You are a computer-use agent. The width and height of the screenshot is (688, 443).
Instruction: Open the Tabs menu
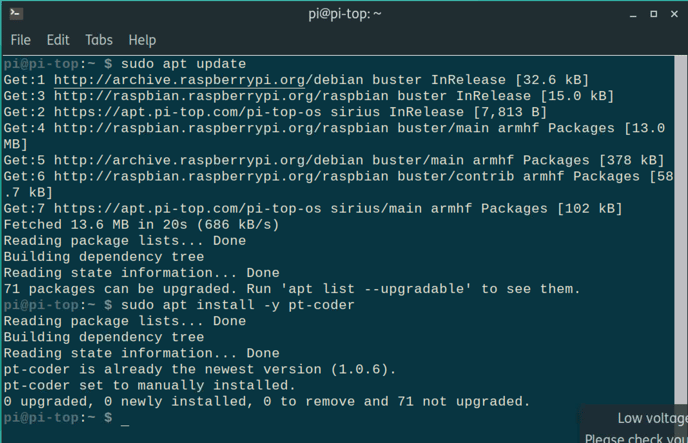click(x=99, y=40)
